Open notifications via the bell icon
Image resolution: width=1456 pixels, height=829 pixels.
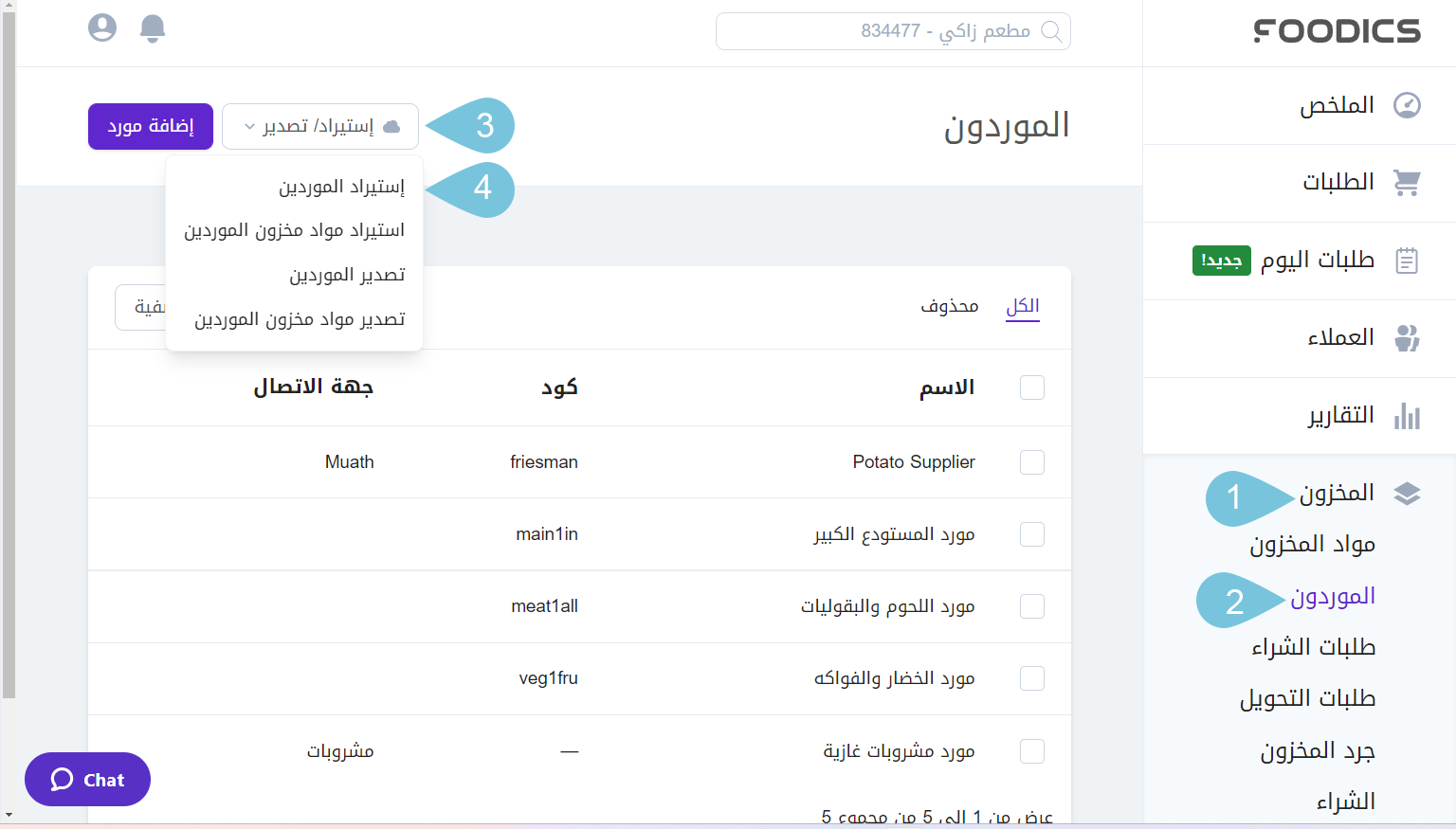coord(152,28)
